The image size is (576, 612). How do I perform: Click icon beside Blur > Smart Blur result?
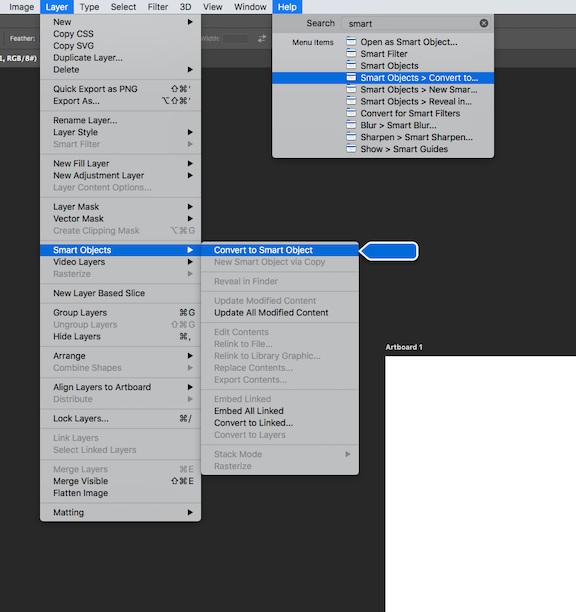[x=351, y=125]
